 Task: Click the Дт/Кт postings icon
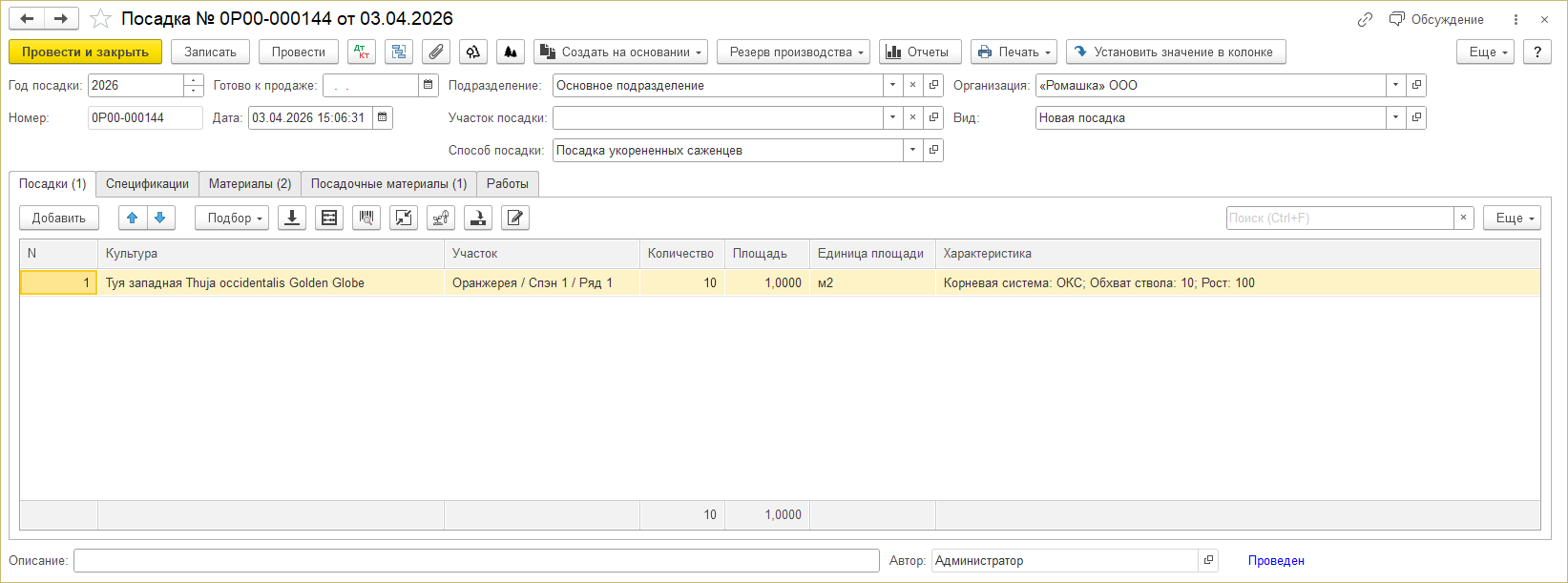click(x=362, y=52)
